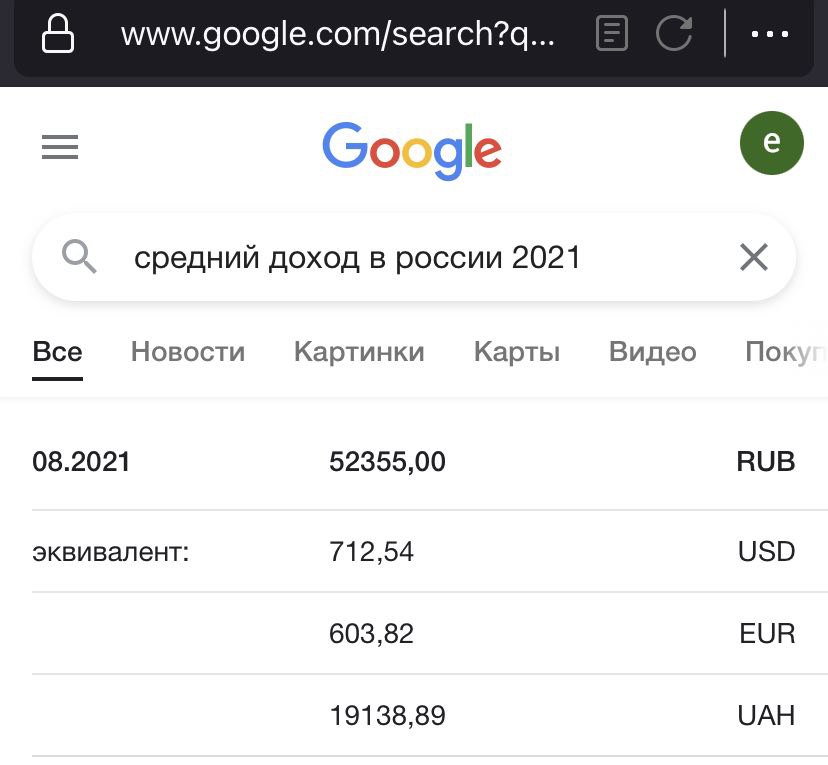The image size is (828, 765).
Task: Open Google hamburger menu
Action: pyautogui.click(x=60, y=148)
